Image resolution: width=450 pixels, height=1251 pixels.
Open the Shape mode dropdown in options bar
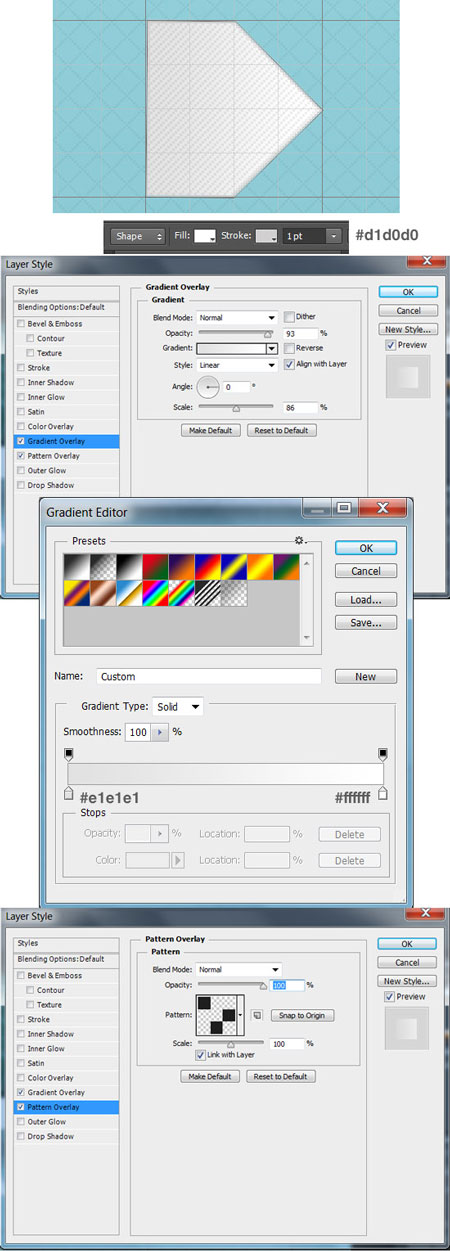click(138, 236)
